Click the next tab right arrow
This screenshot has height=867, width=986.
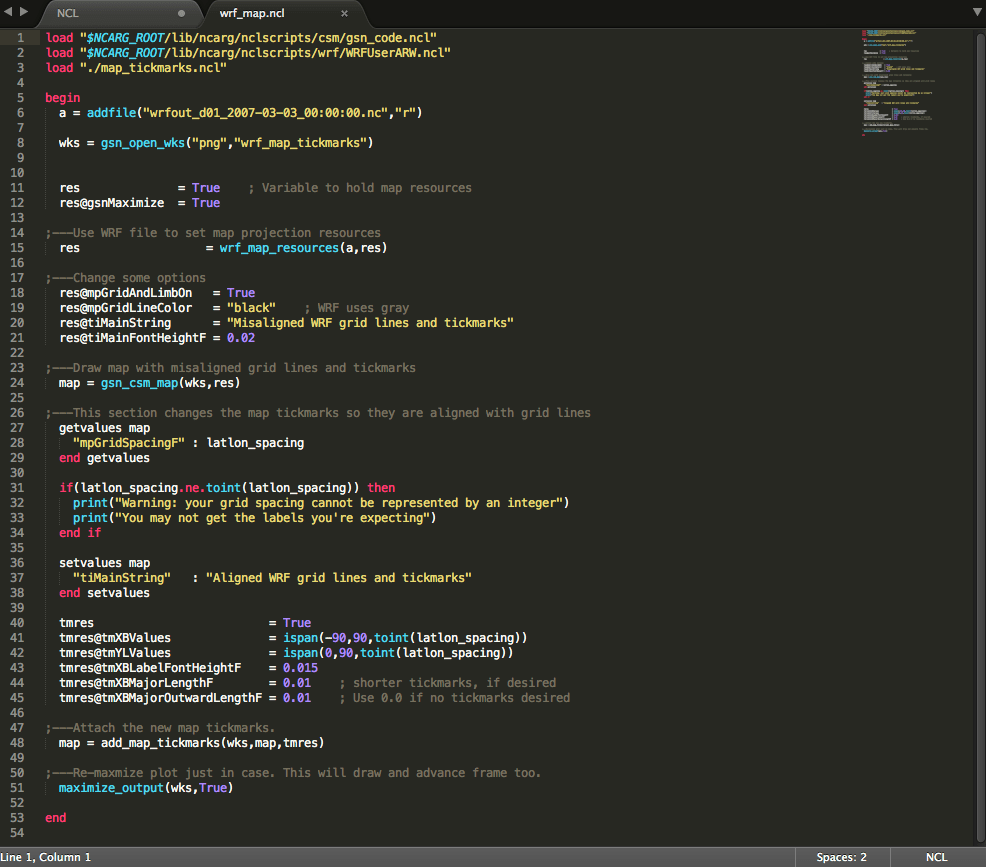pyautogui.click(x=24, y=13)
